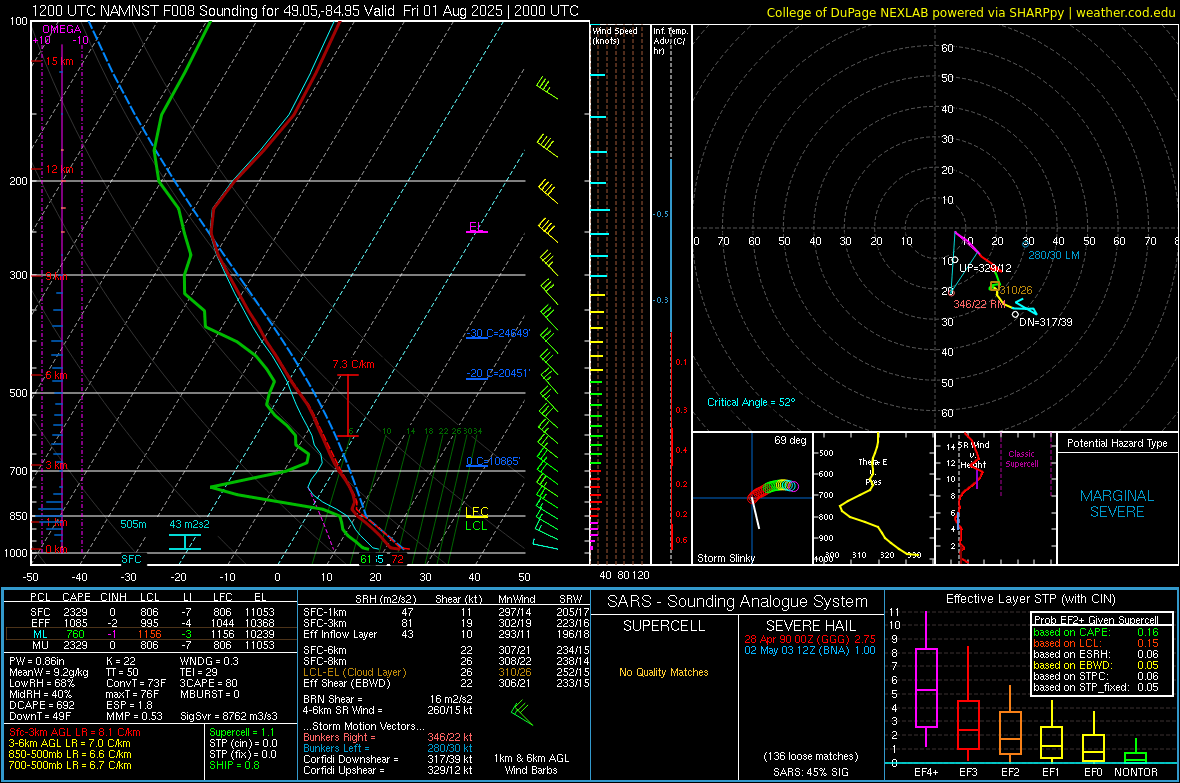The height and width of the screenshot is (783, 1180).
Task: Click the SFC-1km row in the shear table
Action: click(x=446, y=613)
